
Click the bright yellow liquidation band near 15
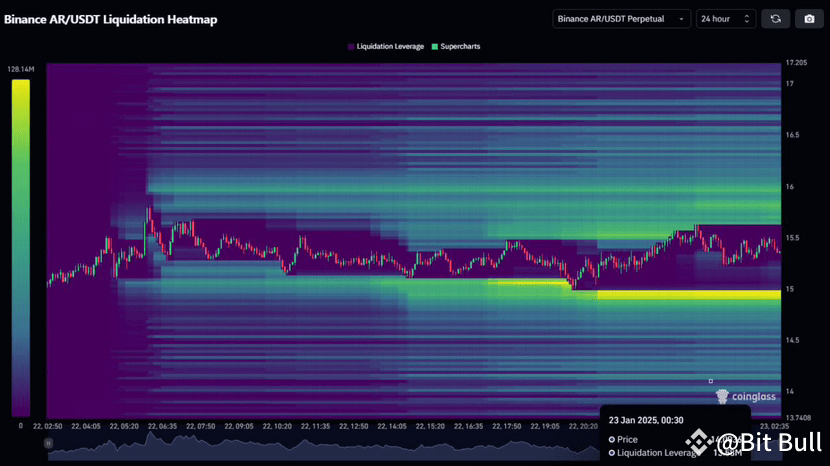coord(689,294)
